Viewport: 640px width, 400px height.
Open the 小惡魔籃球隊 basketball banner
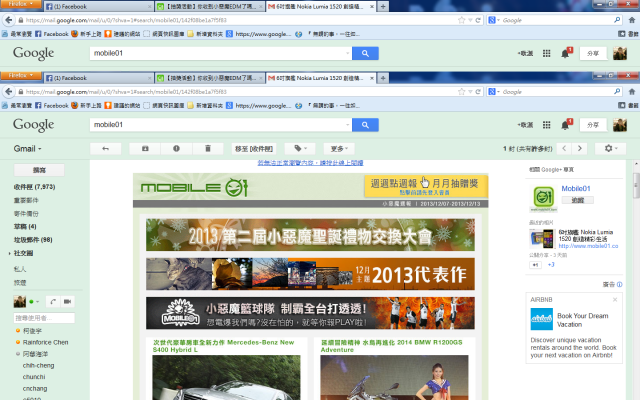point(310,313)
